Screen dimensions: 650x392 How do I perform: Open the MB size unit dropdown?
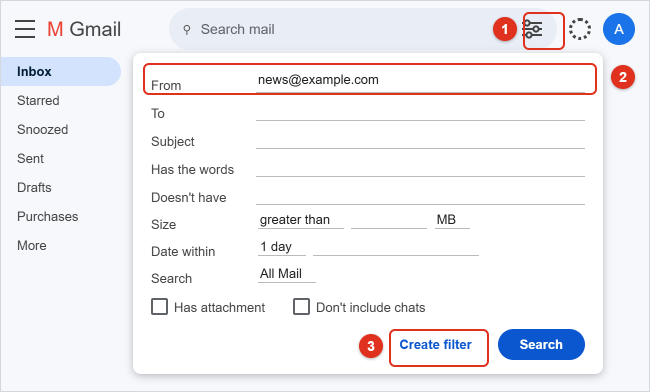click(x=452, y=220)
